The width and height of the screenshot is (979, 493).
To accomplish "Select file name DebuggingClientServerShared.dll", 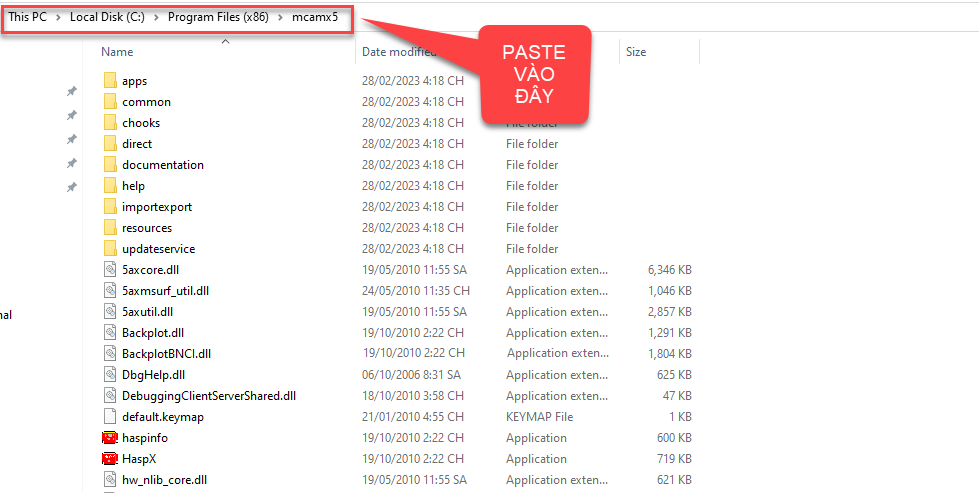I will pos(209,396).
